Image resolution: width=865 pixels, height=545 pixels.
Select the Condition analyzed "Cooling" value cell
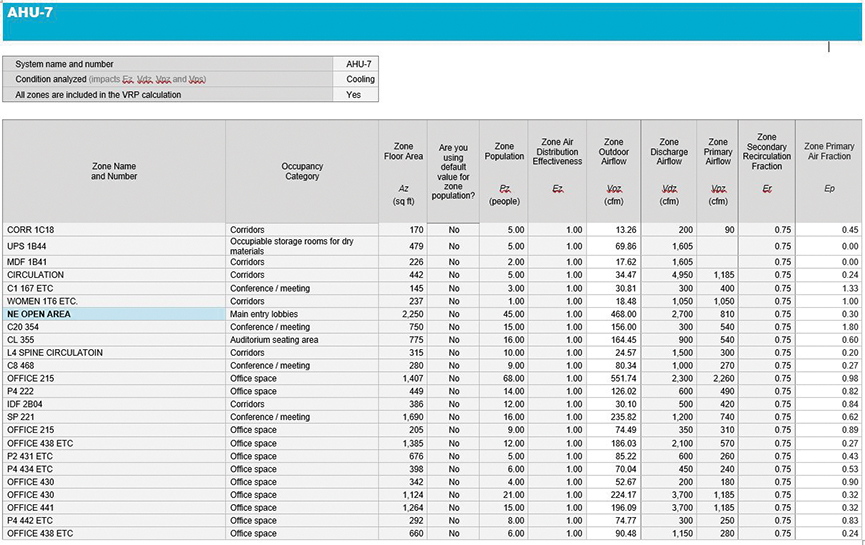click(355, 79)
